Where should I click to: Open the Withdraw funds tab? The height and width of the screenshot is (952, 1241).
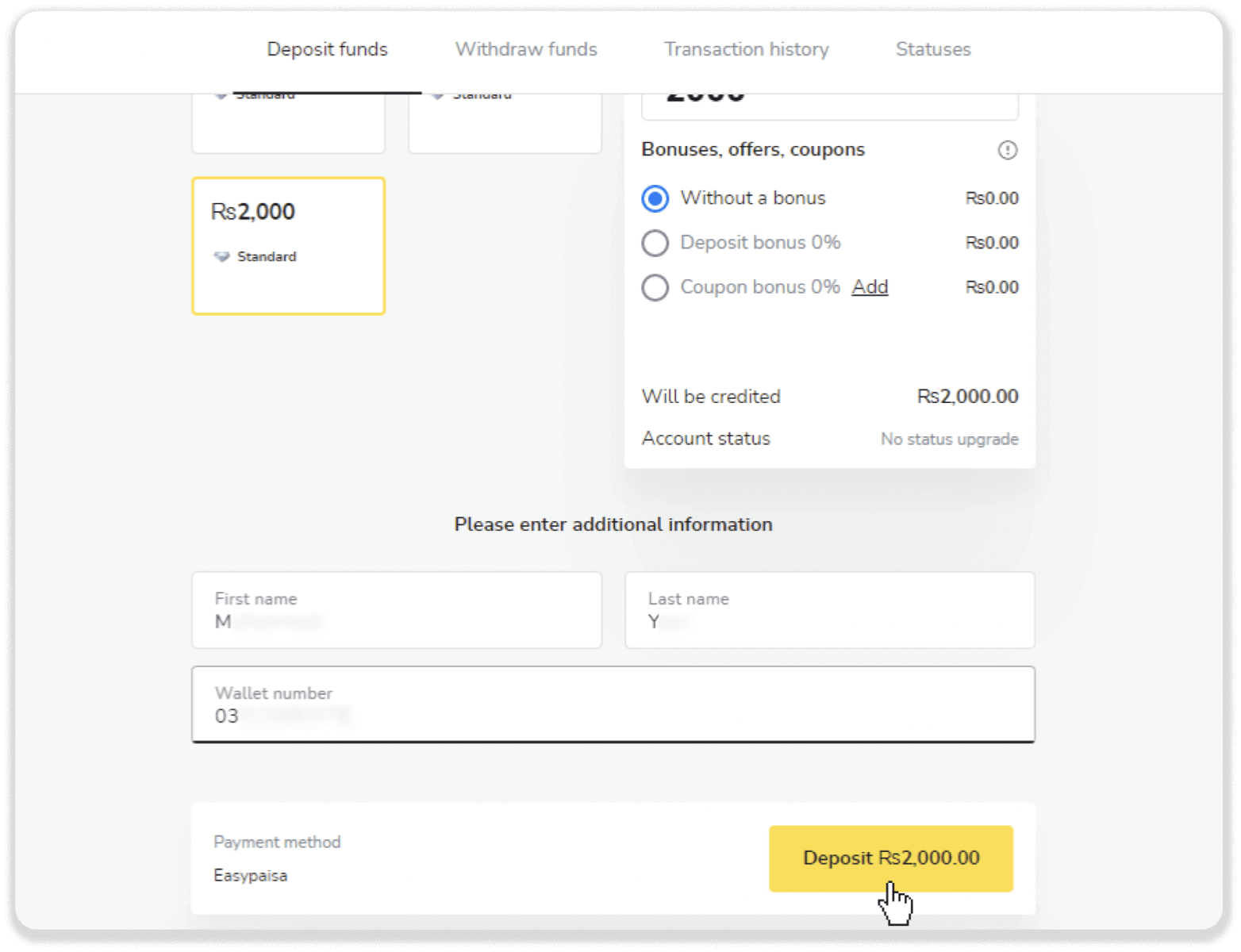point(526,49)
